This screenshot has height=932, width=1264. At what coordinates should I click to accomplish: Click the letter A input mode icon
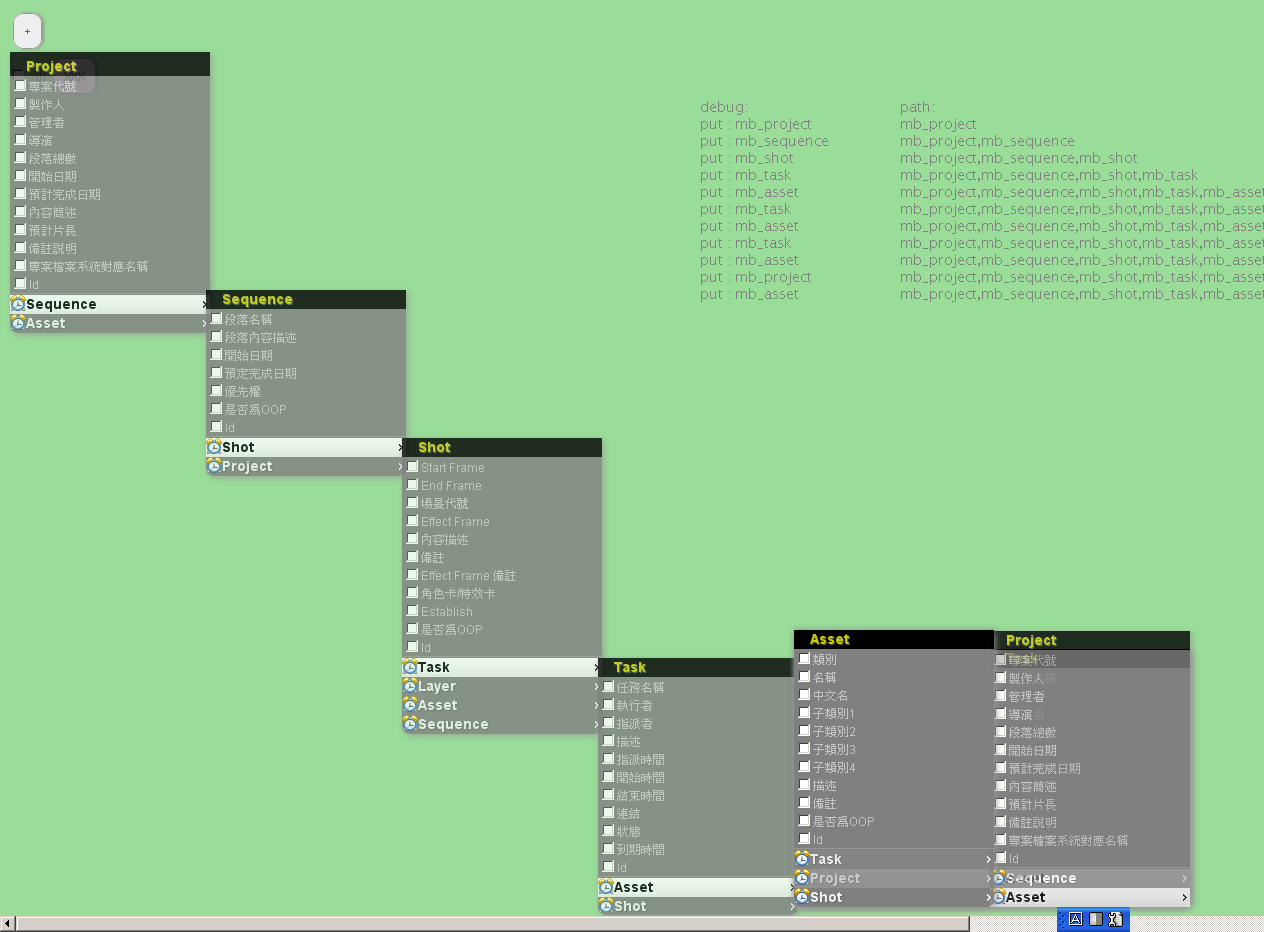pyautogui.click(x=1076, y=919)
